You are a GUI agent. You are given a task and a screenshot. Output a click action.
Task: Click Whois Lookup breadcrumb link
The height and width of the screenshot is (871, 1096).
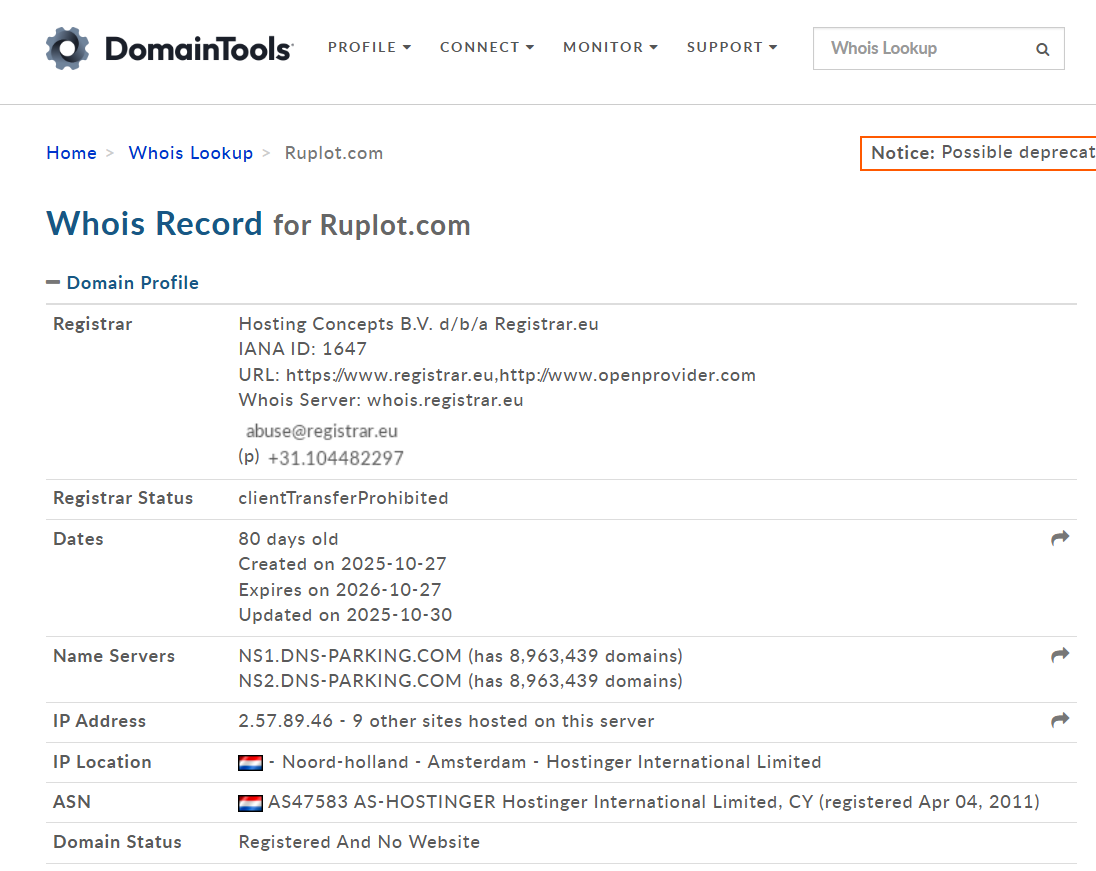(190, 153)
